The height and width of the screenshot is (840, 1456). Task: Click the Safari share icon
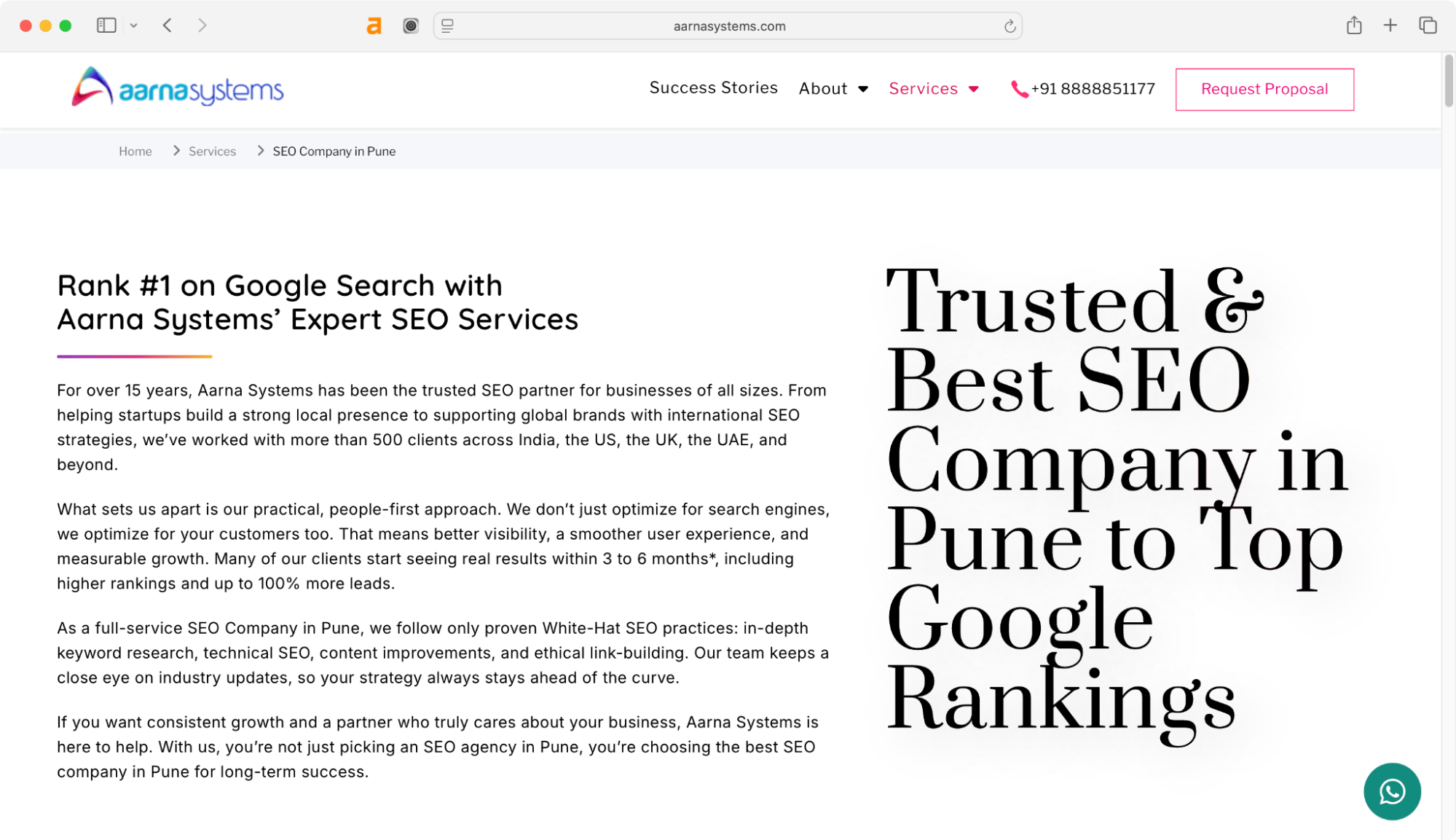point(1355,25)
